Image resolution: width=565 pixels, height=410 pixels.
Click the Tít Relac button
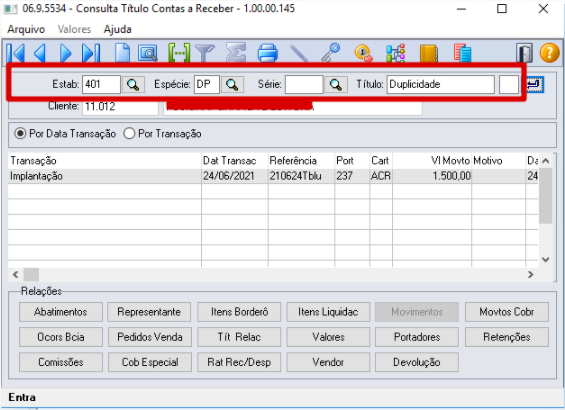coord(239,337)
